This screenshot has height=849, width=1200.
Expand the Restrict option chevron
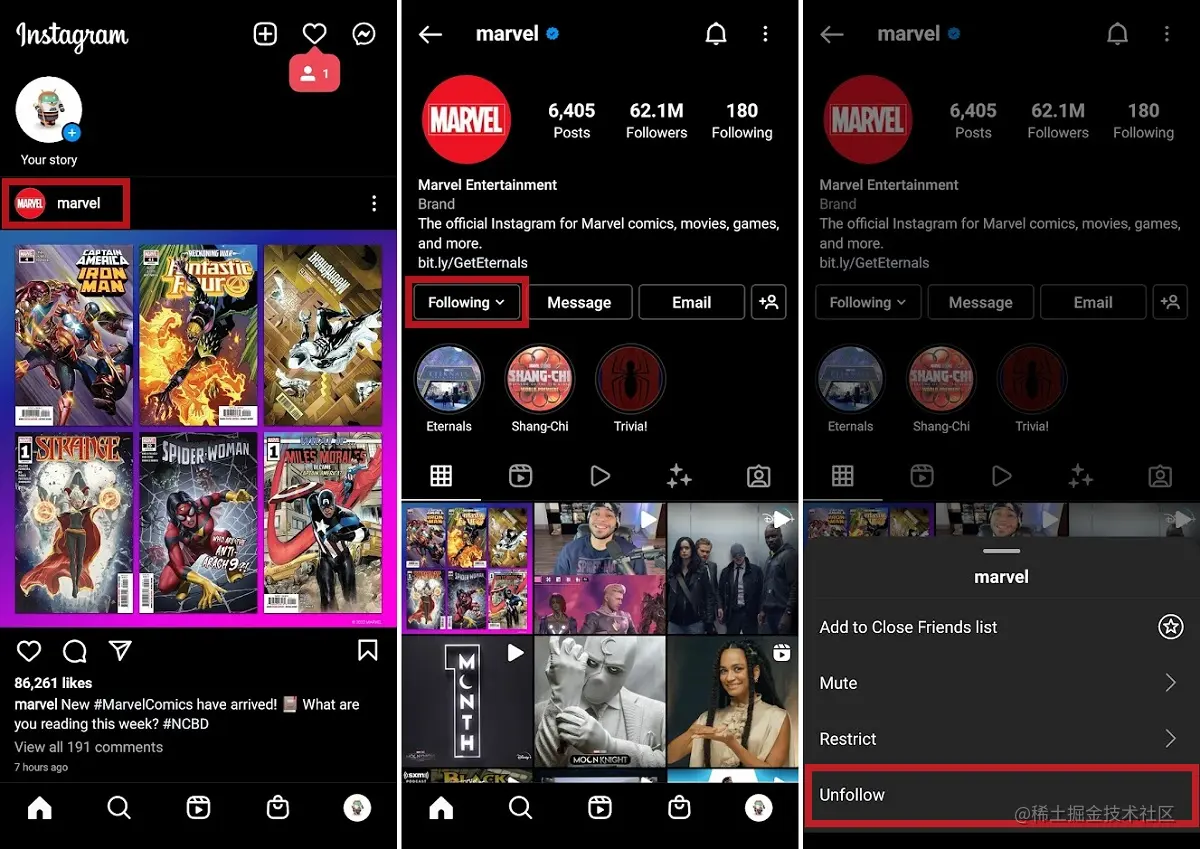[x=1171, y=739]
